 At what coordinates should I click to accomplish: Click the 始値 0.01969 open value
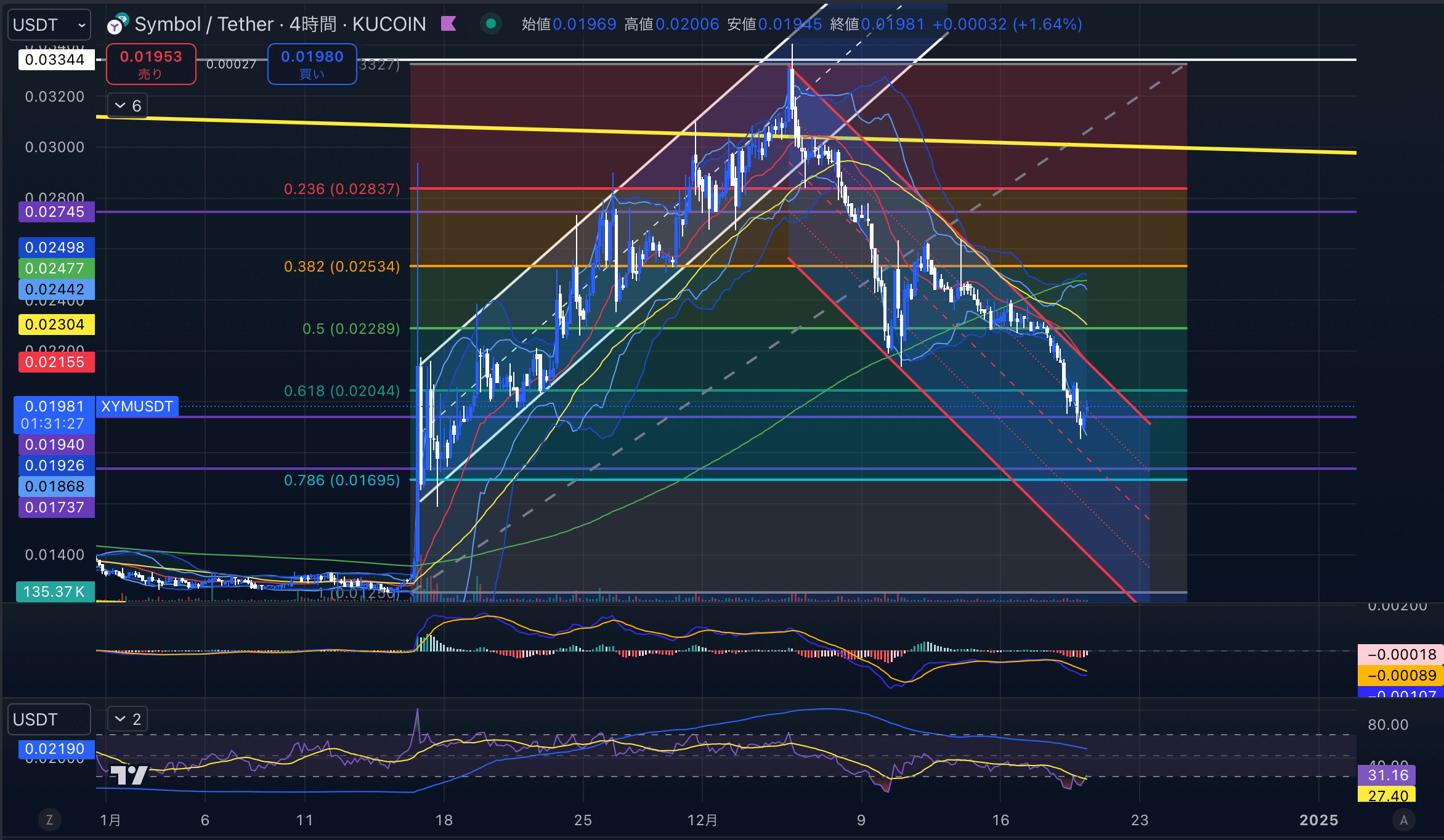(569, 24)
